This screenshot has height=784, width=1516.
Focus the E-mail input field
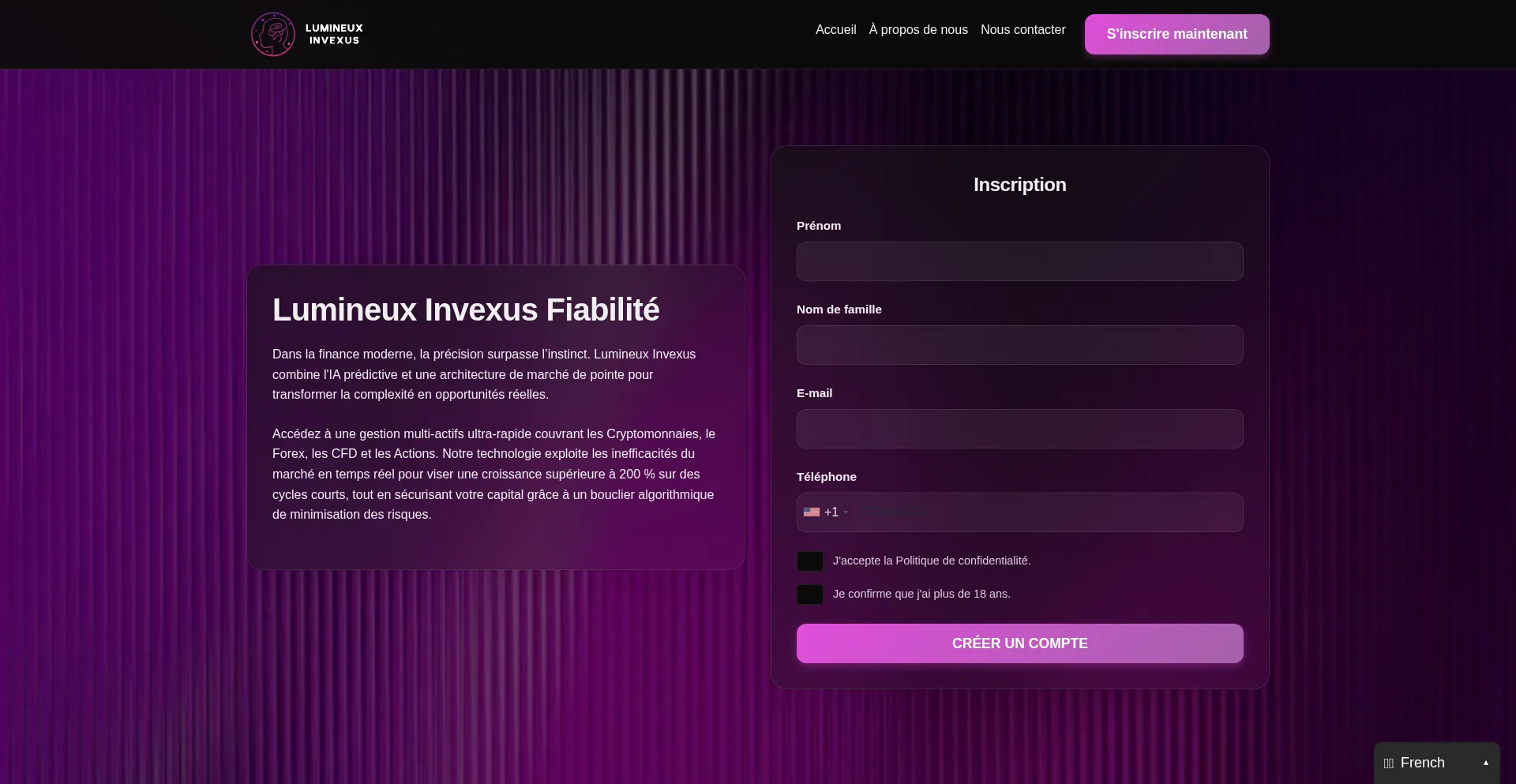click(x=1019, y=429)
